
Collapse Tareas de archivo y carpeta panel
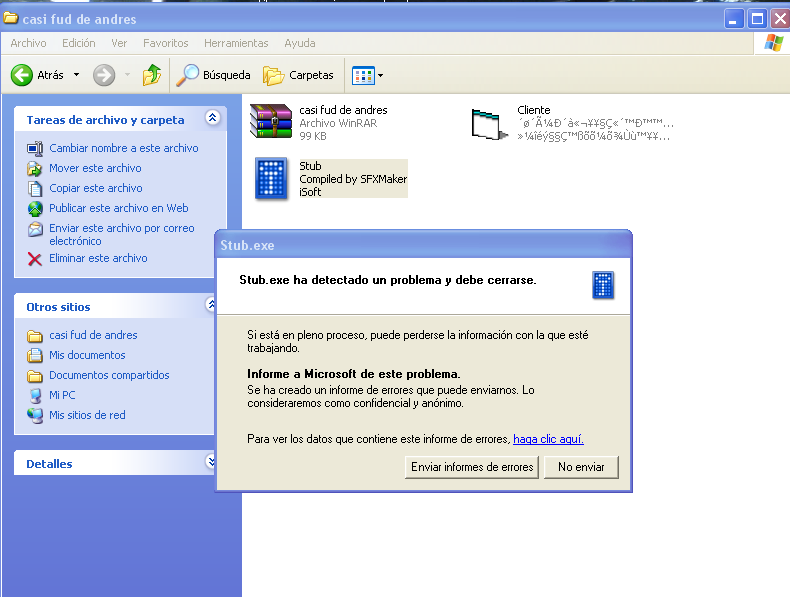[213, 118]
